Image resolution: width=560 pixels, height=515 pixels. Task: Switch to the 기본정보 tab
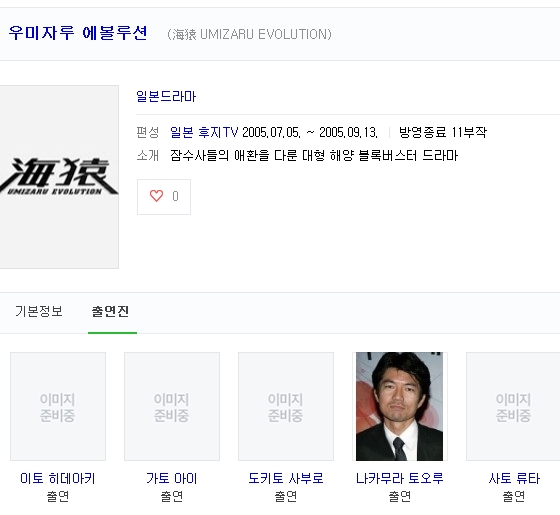point(39,311)
